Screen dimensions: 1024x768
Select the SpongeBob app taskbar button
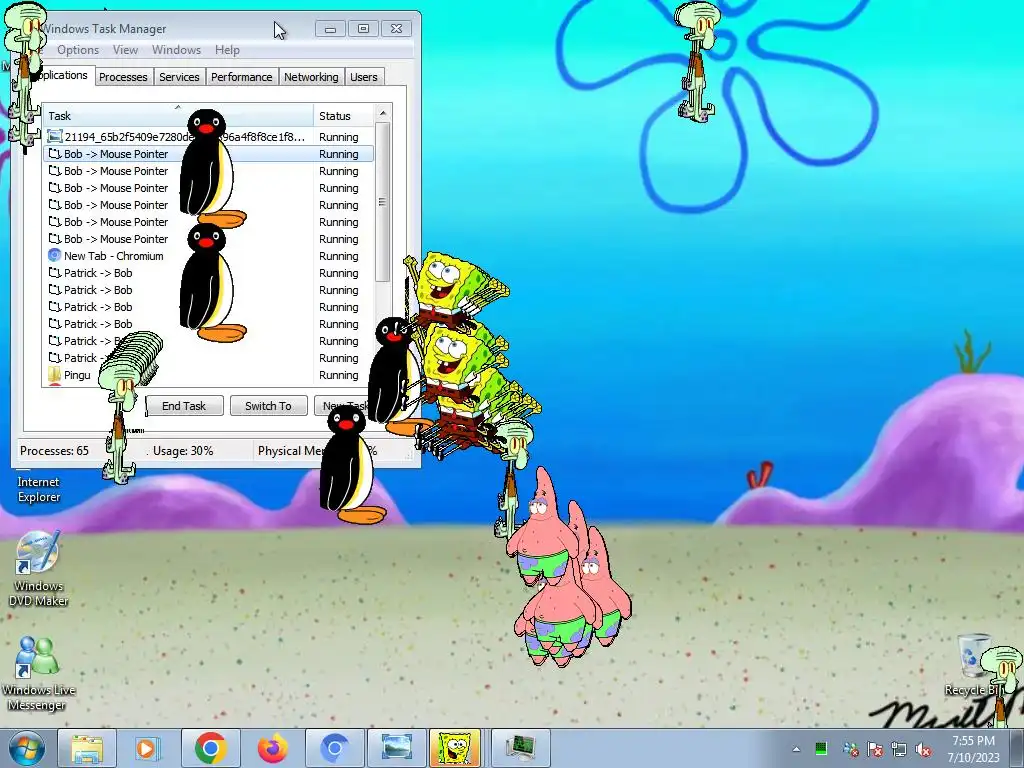click(455, 748)
